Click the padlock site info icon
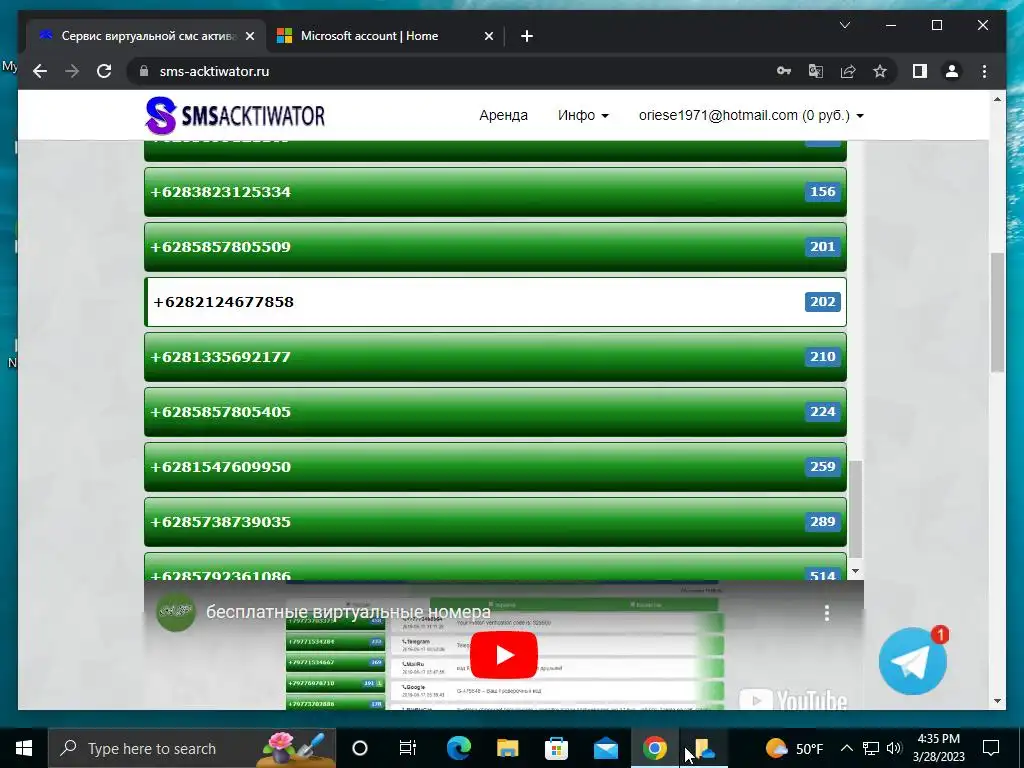The height and width of the screenshot is (768, 1024). click(144, 71)
